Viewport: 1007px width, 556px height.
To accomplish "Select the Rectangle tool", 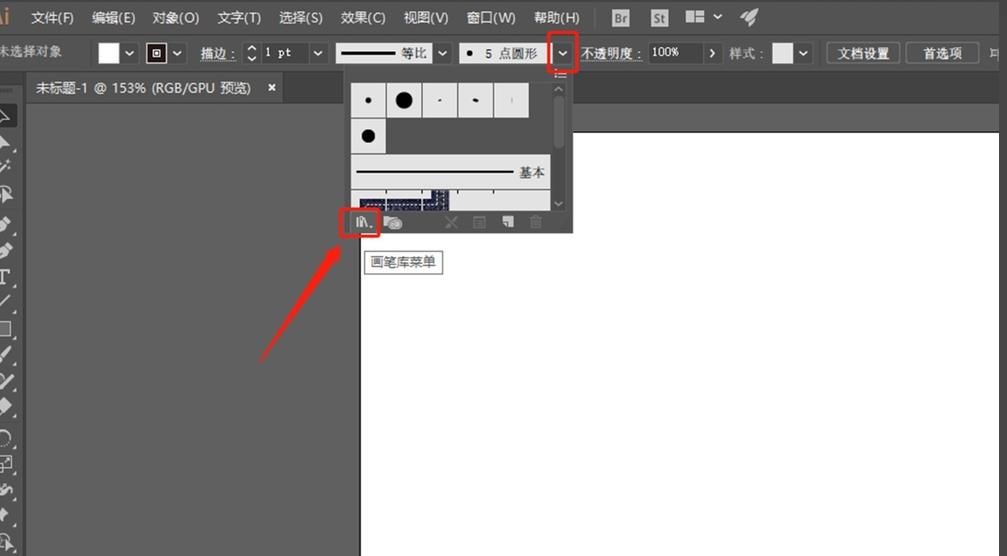I will (x=5, y=329).
